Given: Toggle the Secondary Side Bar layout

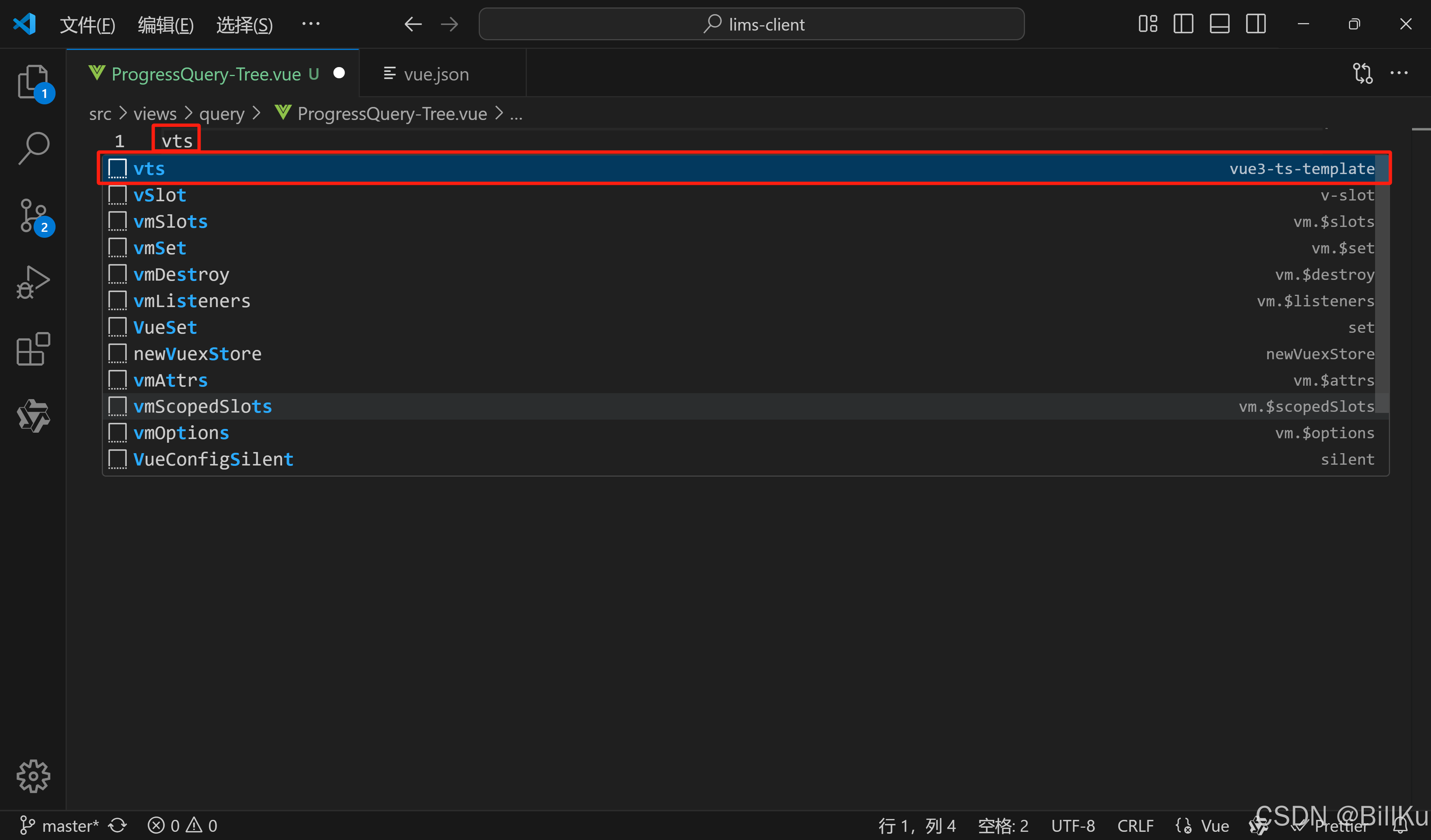Looking at the screenshot, I should (1255, 24).
